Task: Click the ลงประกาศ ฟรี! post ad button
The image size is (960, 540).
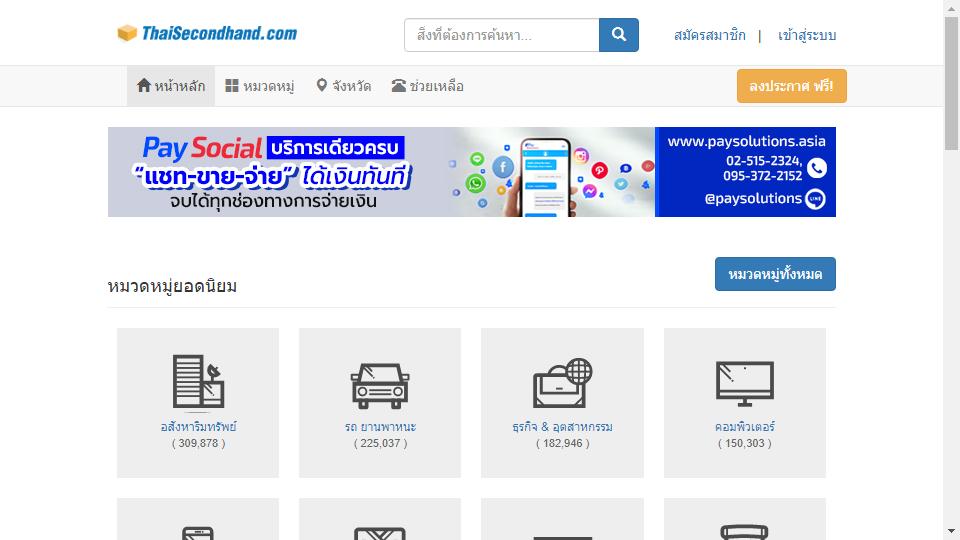Action: click(792, 86)
